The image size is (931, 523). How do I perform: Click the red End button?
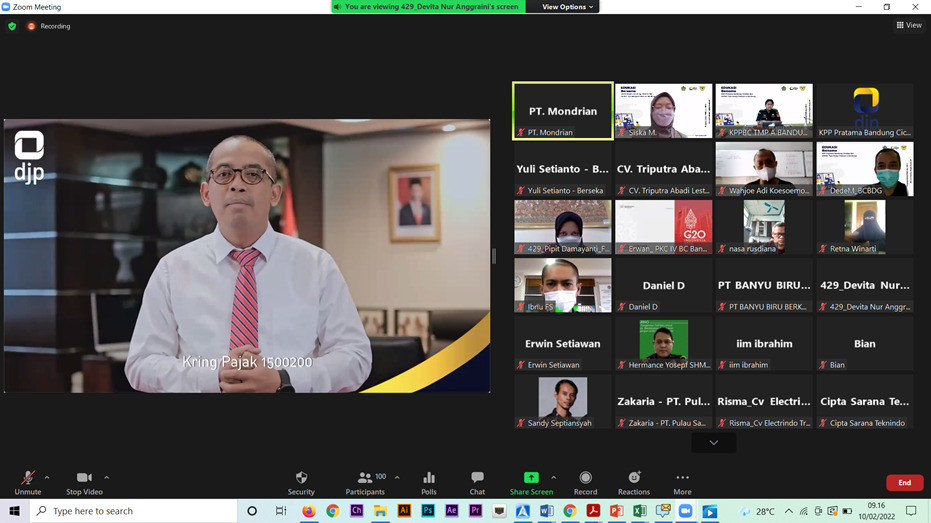coord(904,483)
